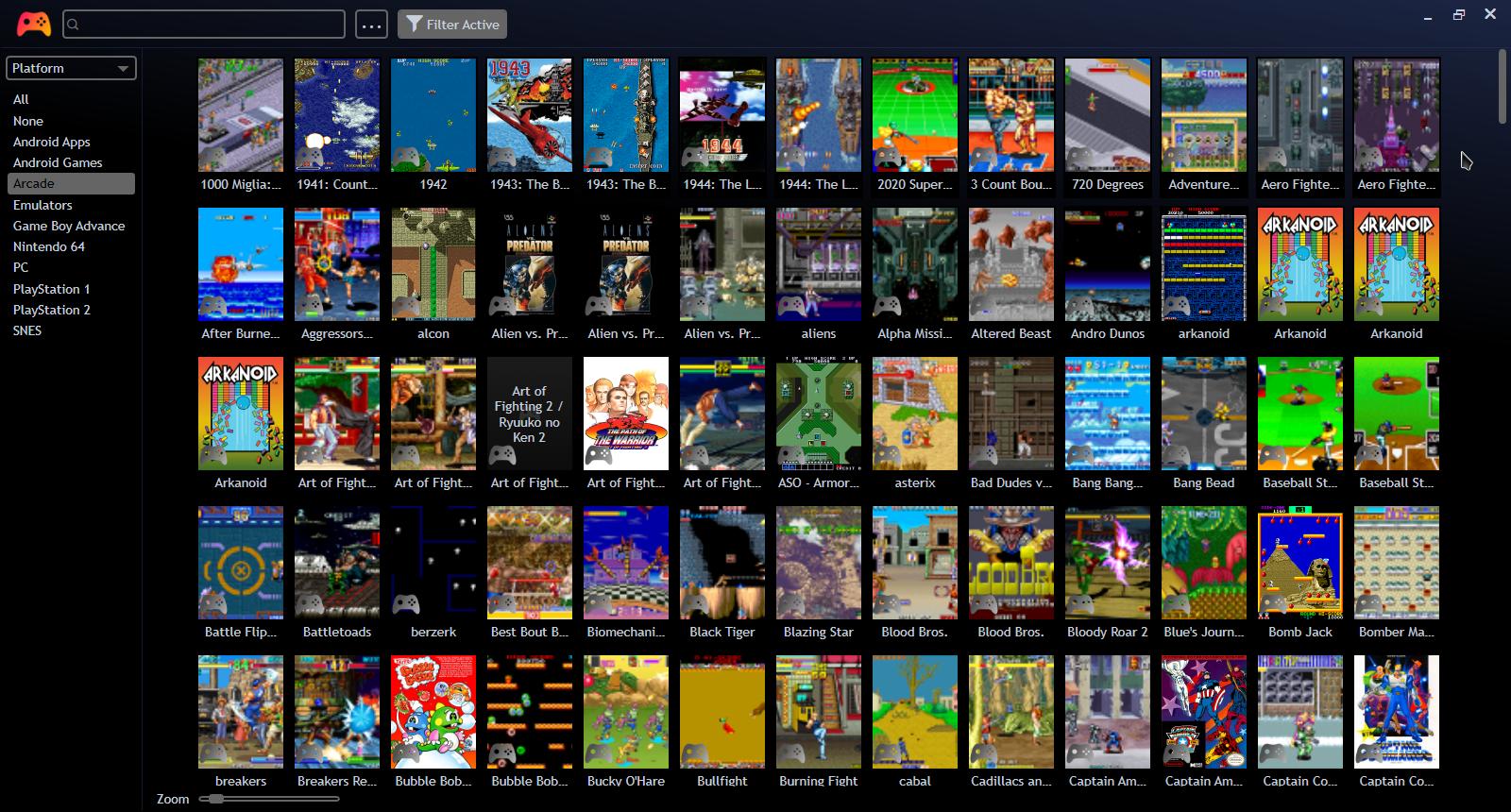Select the berzerk game cover

(x=433, y=563)
